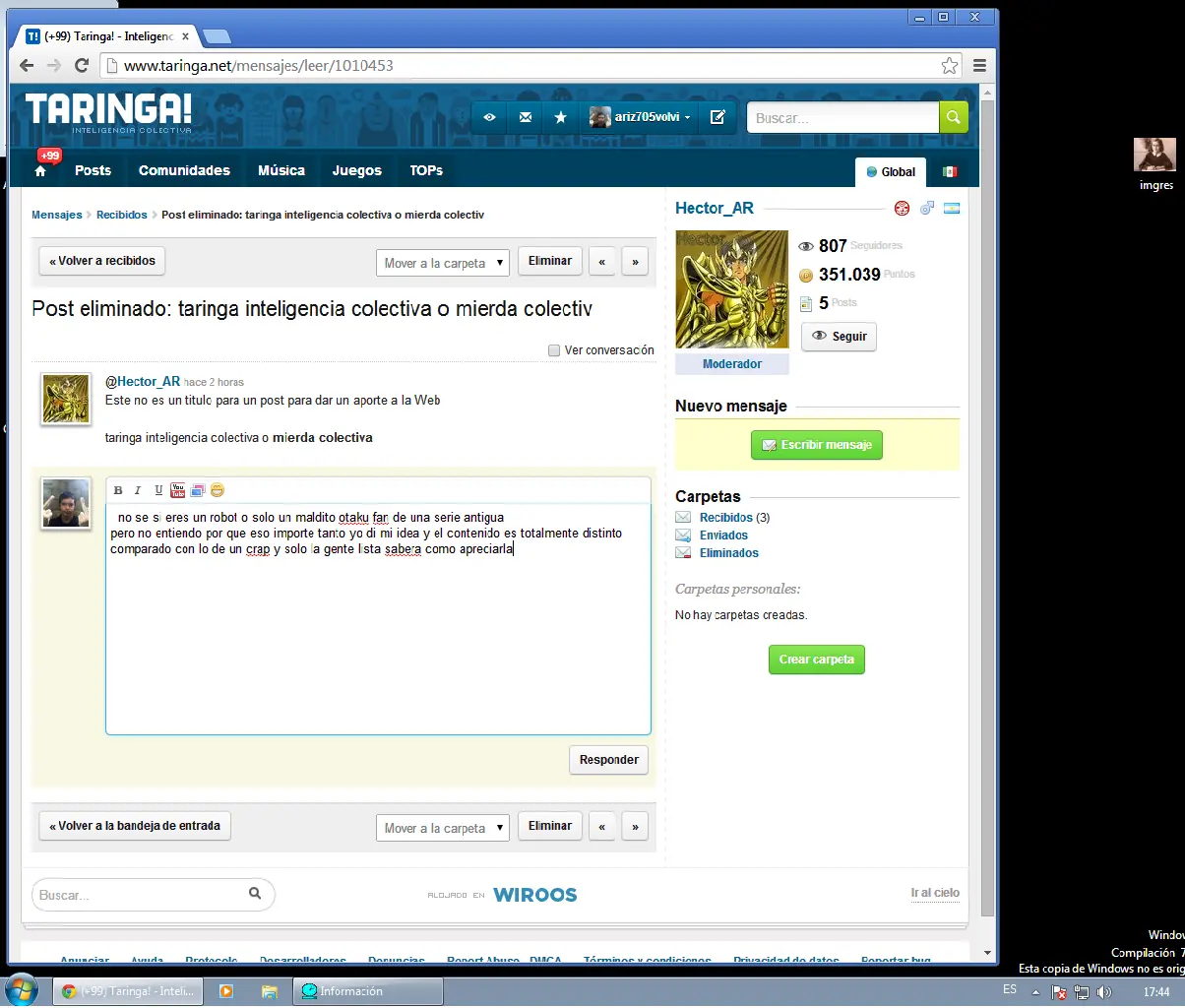Open the notifications eye icon in header
1185x1008 pixels.
point(489,117)
